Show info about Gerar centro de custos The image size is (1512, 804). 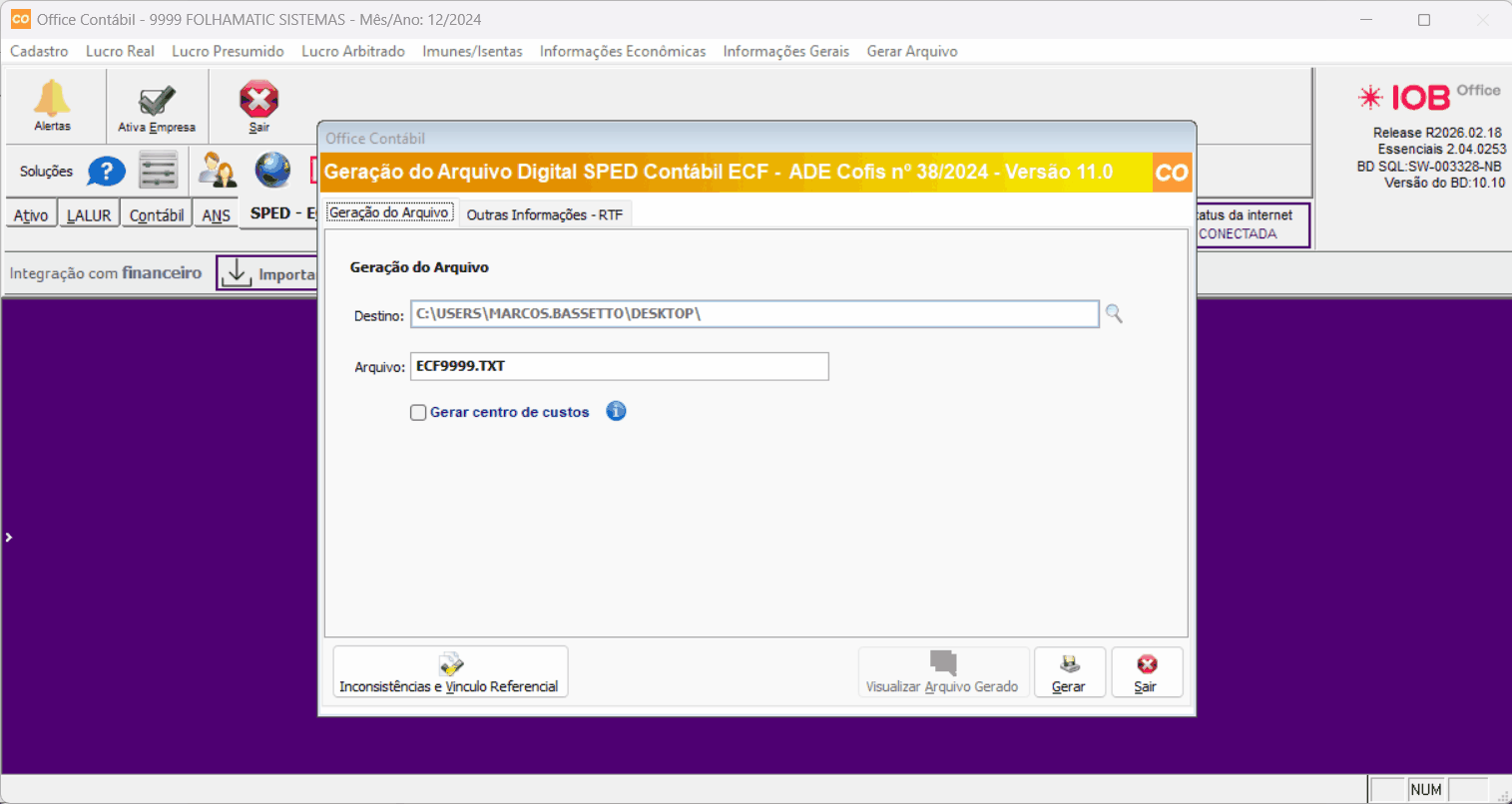616,411
